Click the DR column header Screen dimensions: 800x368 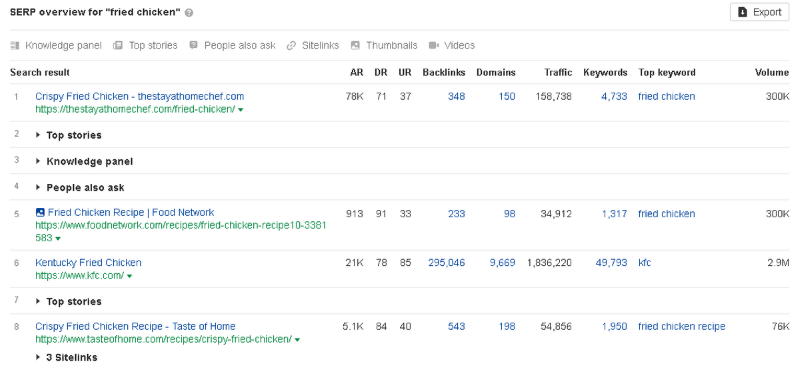381,72
